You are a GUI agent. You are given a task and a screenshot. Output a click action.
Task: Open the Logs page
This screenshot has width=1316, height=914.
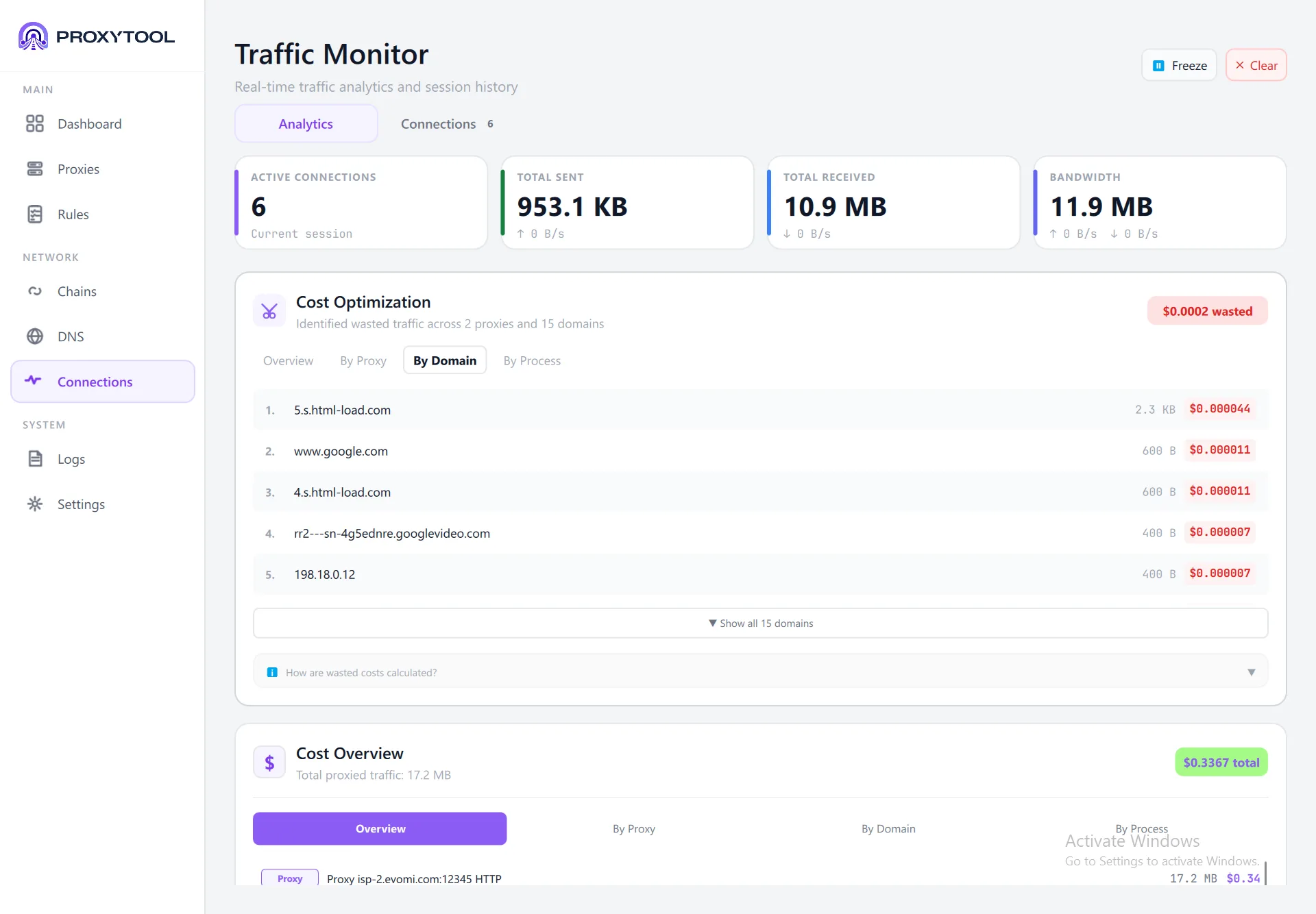tap(103, 458)
